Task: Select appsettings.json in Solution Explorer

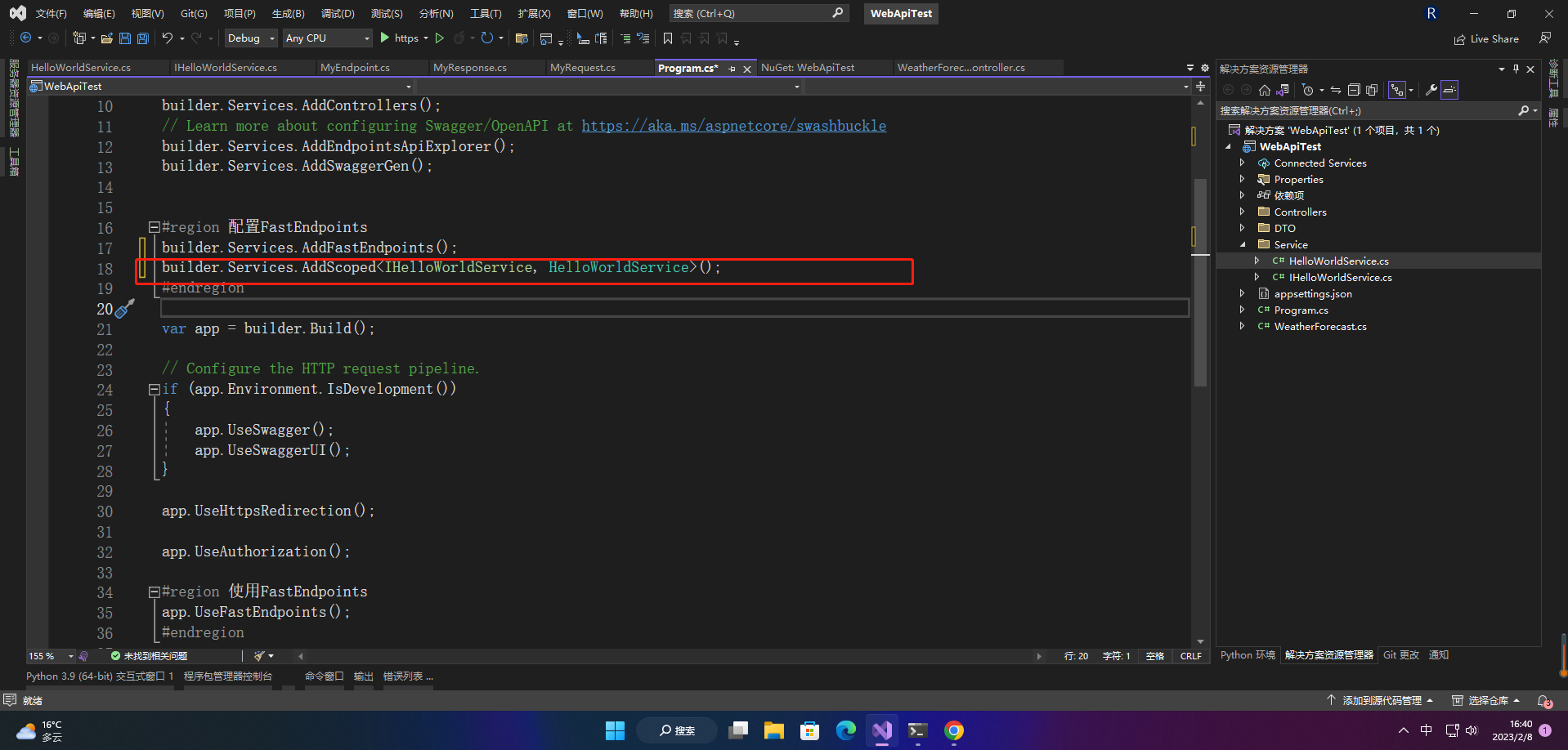Action: (x=1313, y=294)
